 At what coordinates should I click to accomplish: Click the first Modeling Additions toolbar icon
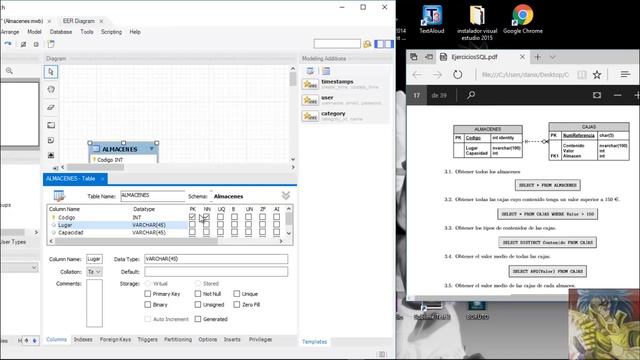click(310, 71)
